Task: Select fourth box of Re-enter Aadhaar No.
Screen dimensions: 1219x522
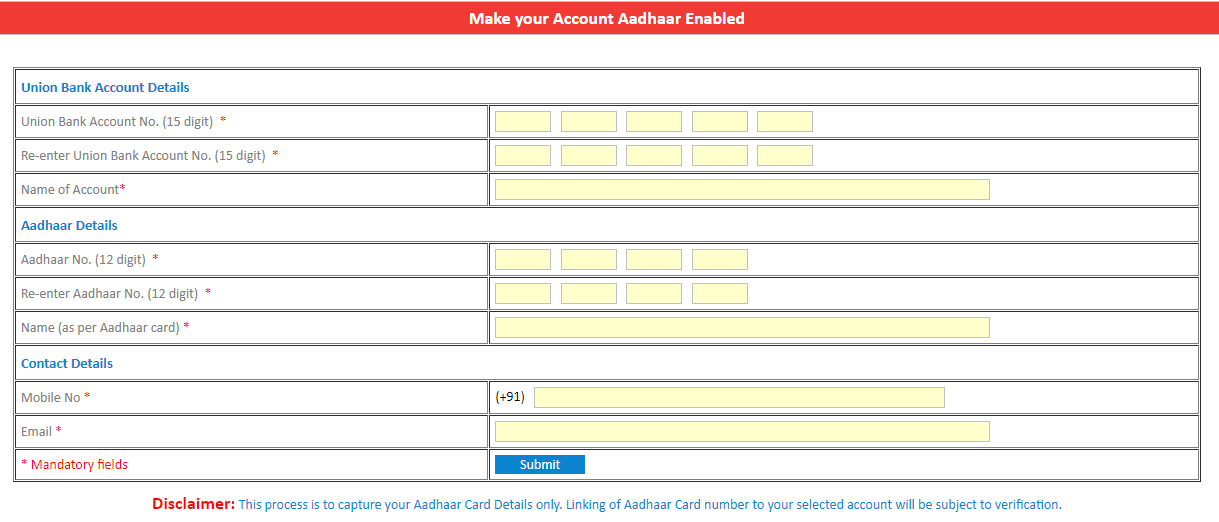Action: pos(719,294)
